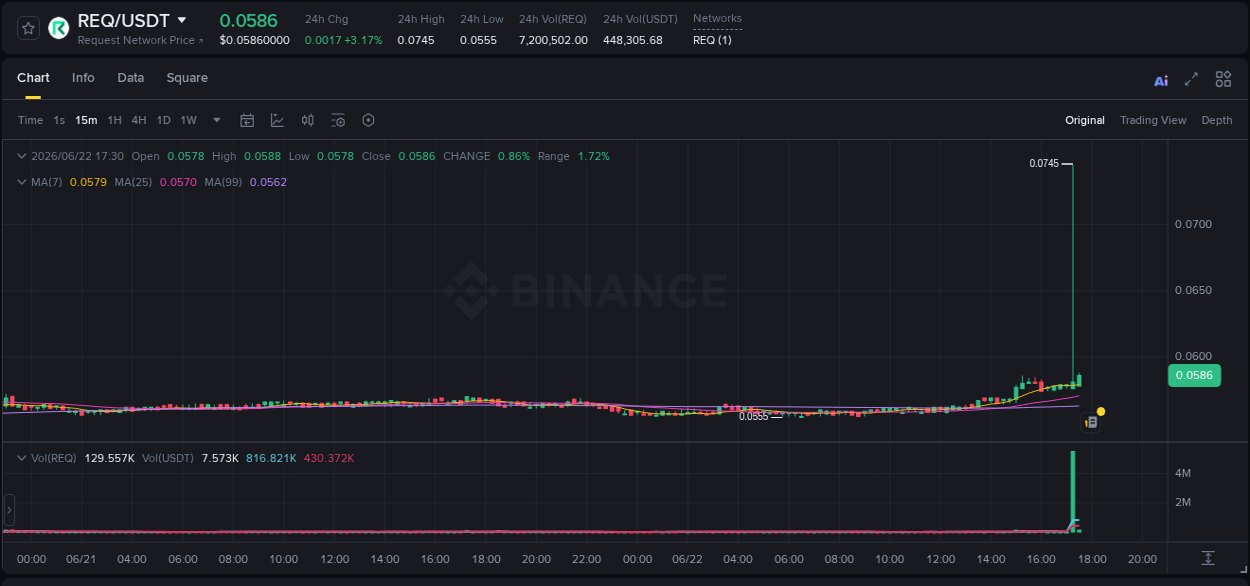Click the 24h Vol(USDT) value 448,305.68
This screenshot has width=1250, height=586.
click(633, 40)
